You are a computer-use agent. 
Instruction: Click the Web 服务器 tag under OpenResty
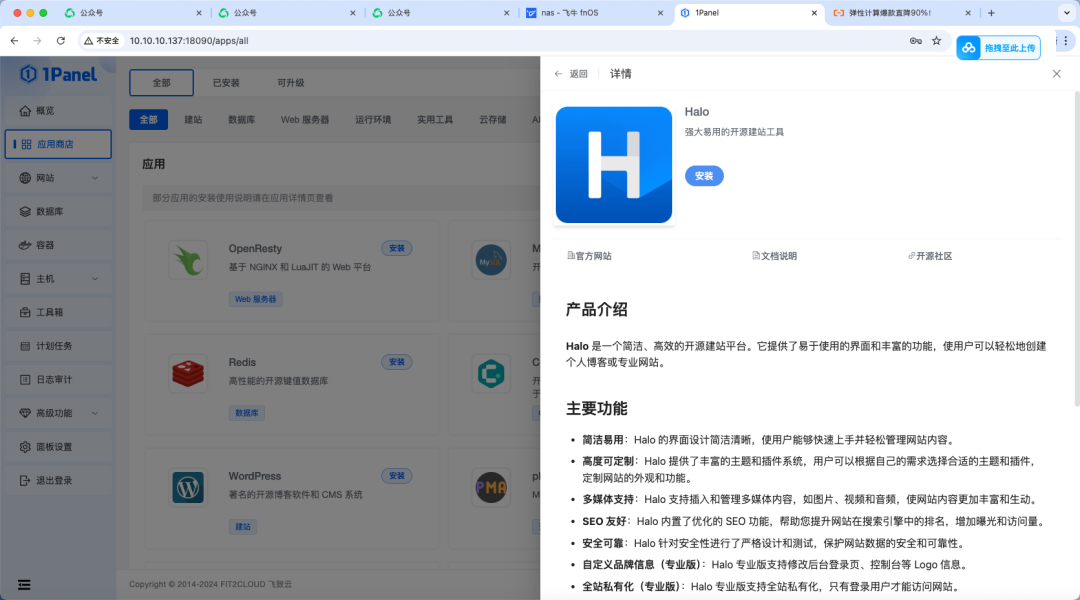(x=256, y=299)
